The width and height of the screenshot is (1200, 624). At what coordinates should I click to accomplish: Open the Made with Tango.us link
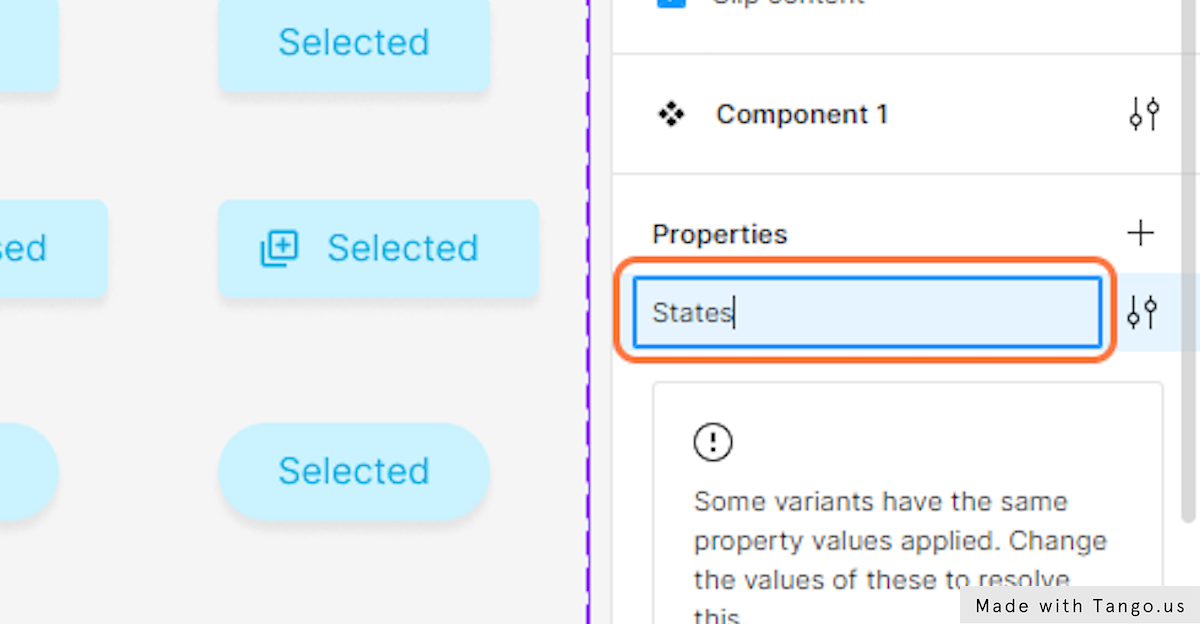[1080, 605]
